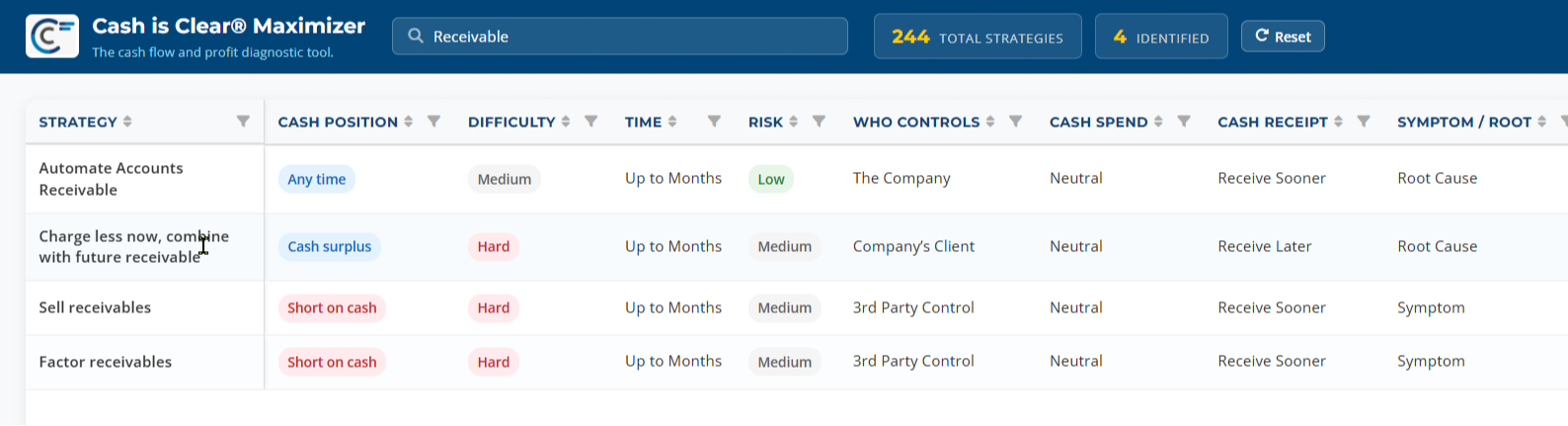1568x426 pixels.
Task: Toggle sort arrows on Difficulty column
Action: point(566,122)
